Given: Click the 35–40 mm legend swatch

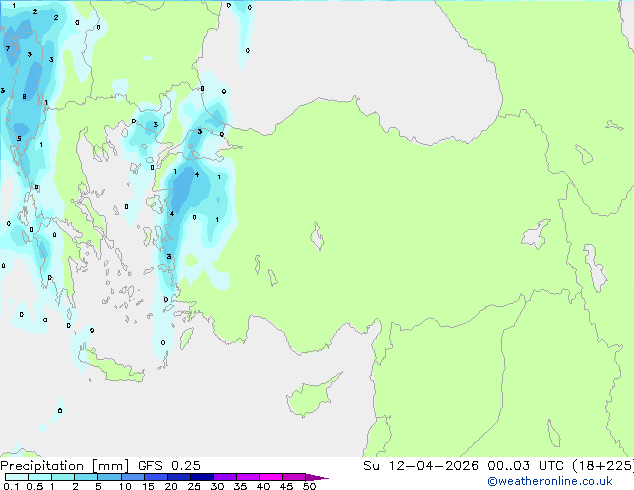Looking at the screenshot, I should 247,477.
